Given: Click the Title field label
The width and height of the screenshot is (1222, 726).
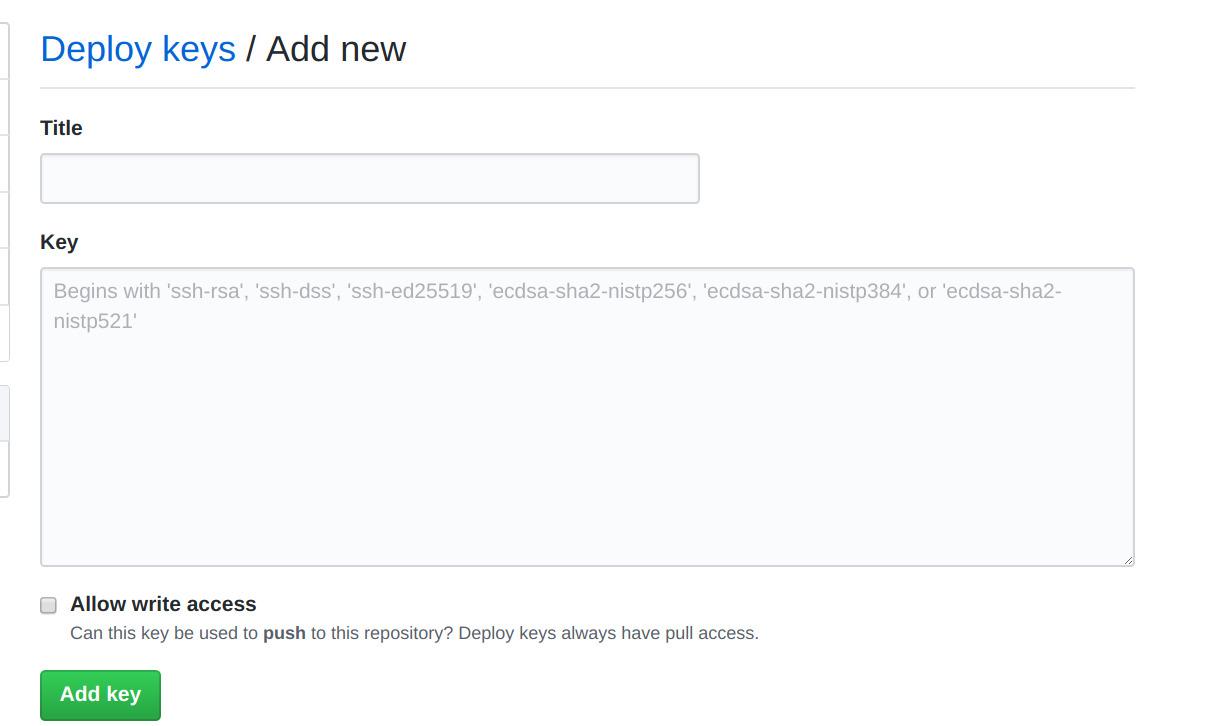Looking at the screenshot, I should point(61,128).
